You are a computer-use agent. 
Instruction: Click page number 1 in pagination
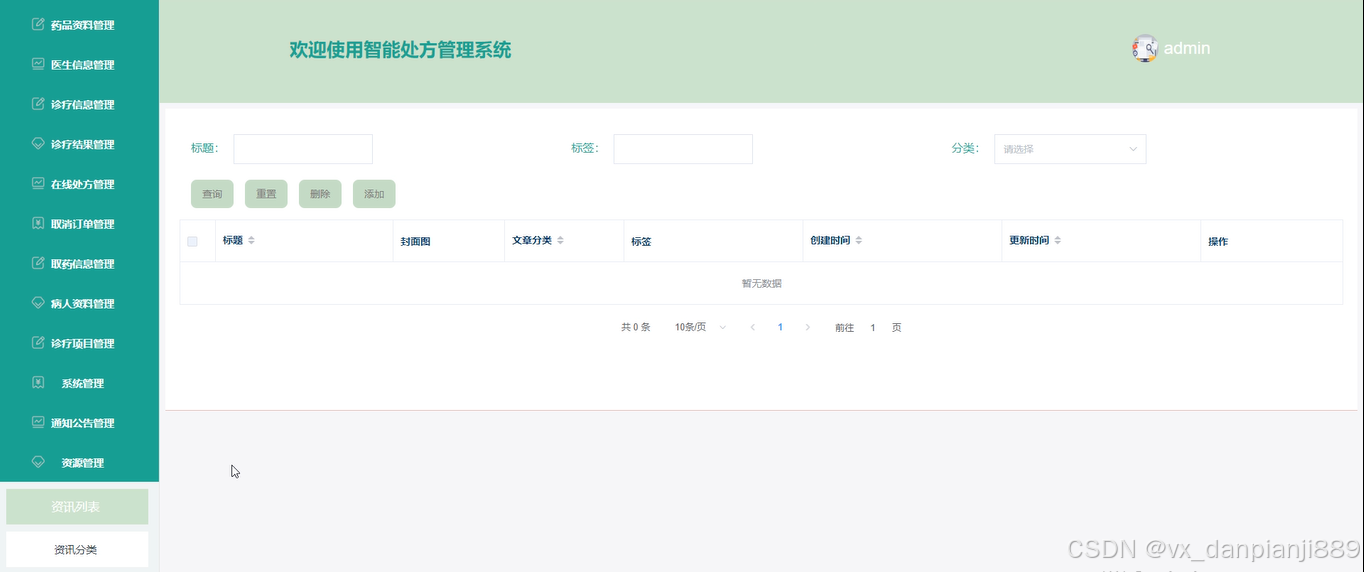[x=780, y=327]
